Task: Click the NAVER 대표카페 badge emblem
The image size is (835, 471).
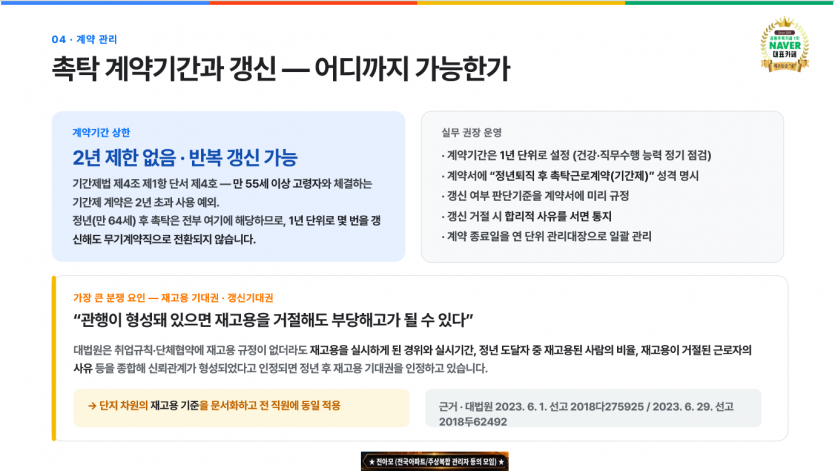Action: (784, 45)
